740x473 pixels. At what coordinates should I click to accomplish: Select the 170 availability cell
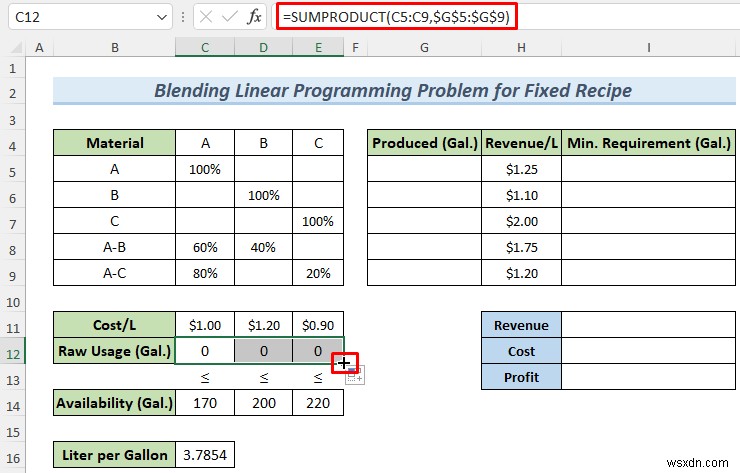pyautogui.click(x=205, y=403)
